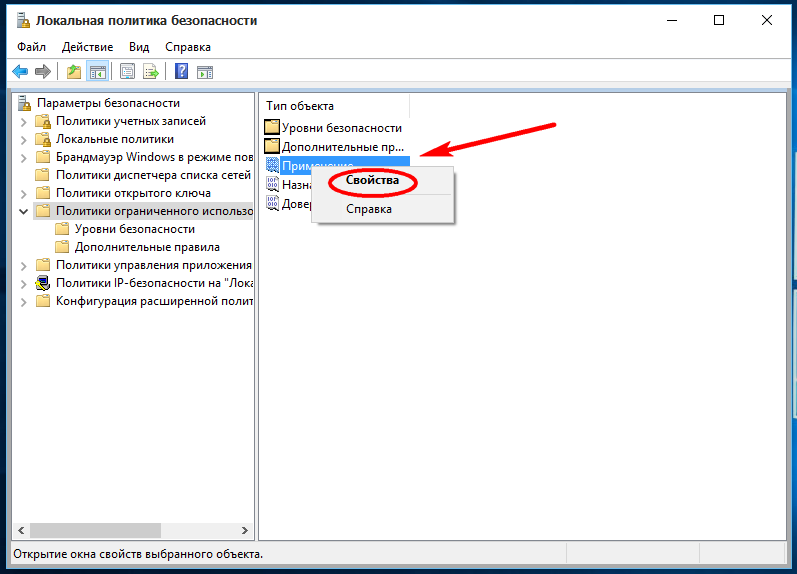Click the export list toolbar icon
The height and width of the screenshot is (574, 797).
pyautogui.click(x=151, y=72)
